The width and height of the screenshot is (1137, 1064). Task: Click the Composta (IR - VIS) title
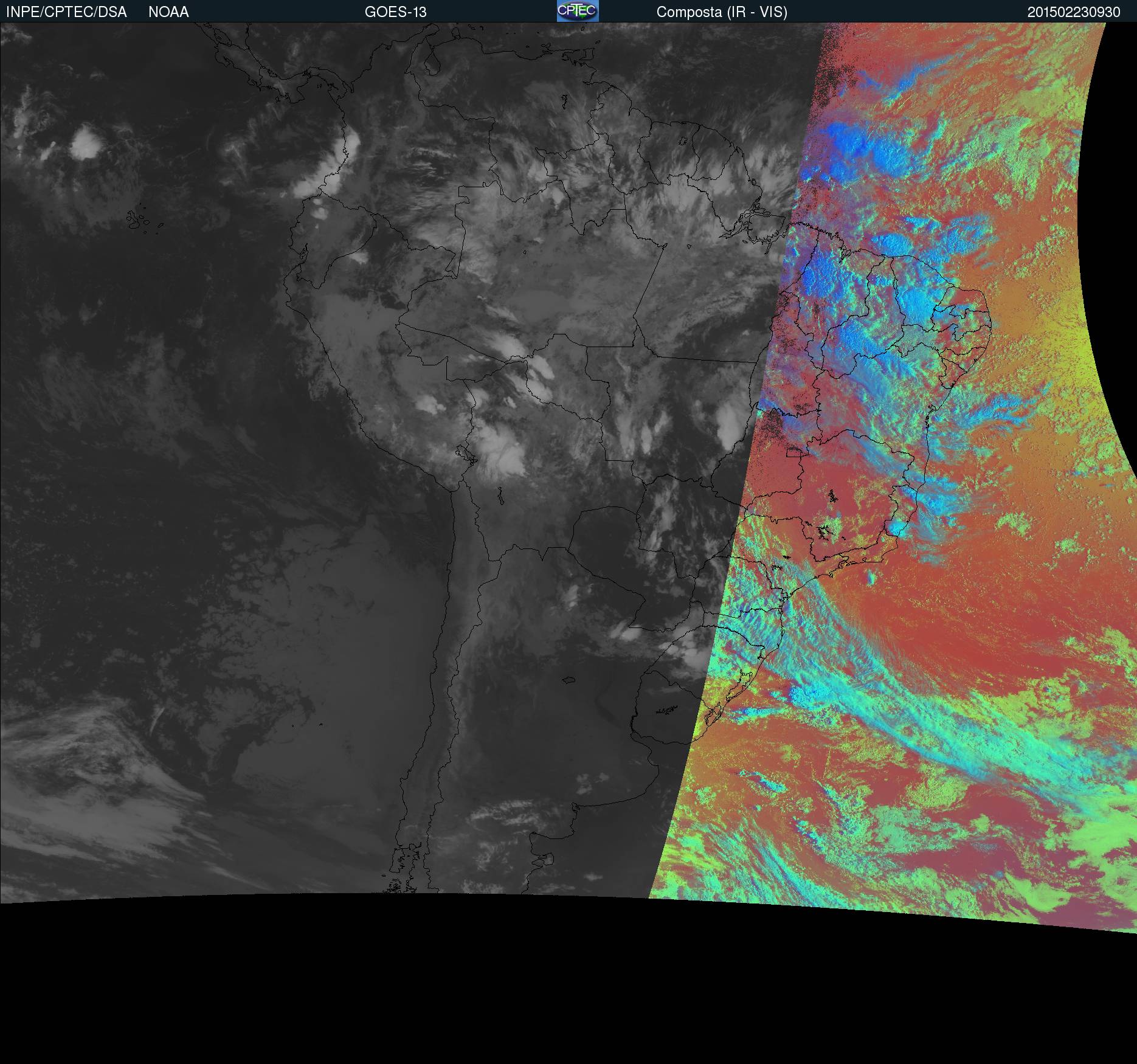(x=722, y=12)
